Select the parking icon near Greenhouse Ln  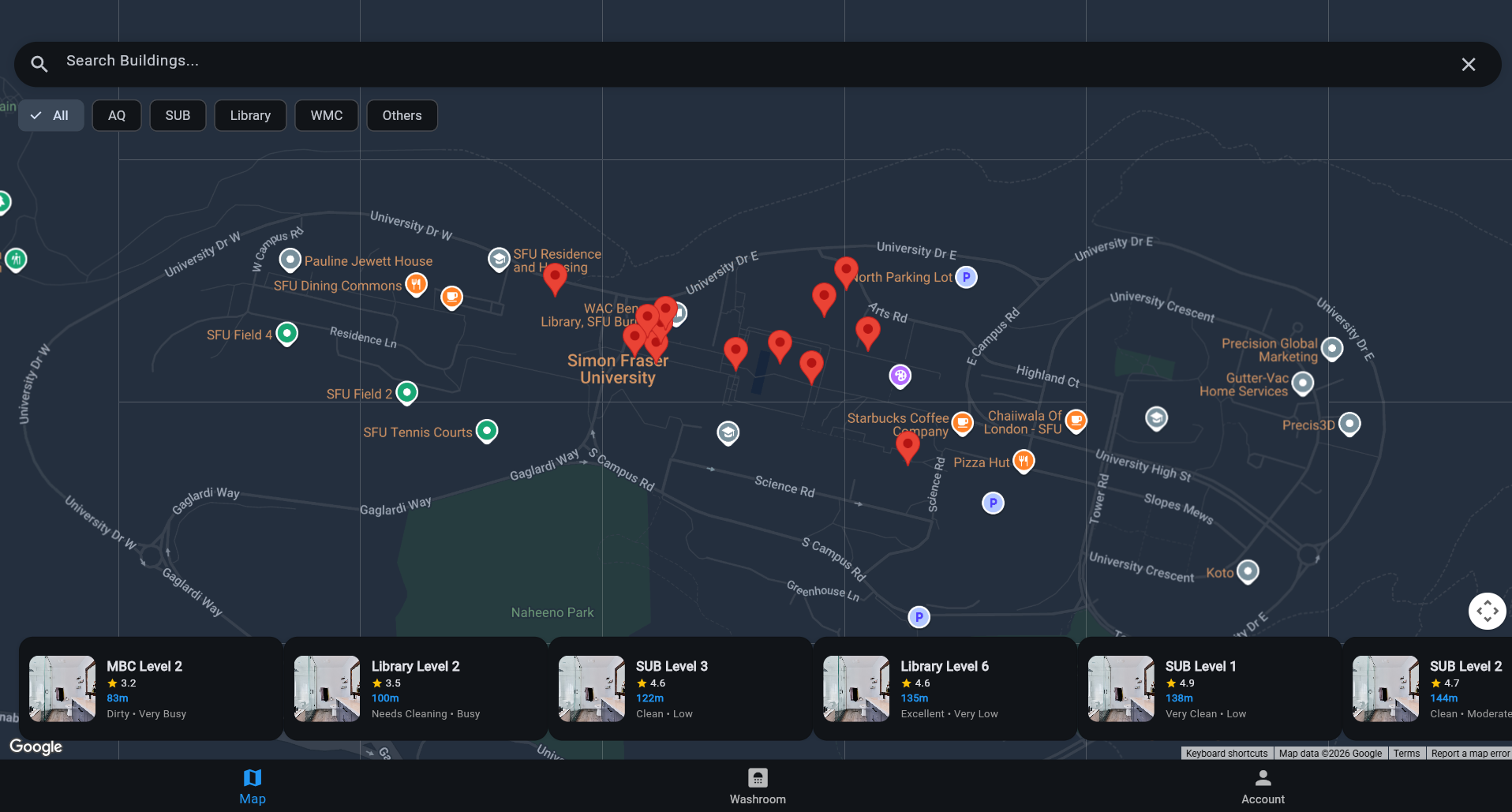click(919, 617)
